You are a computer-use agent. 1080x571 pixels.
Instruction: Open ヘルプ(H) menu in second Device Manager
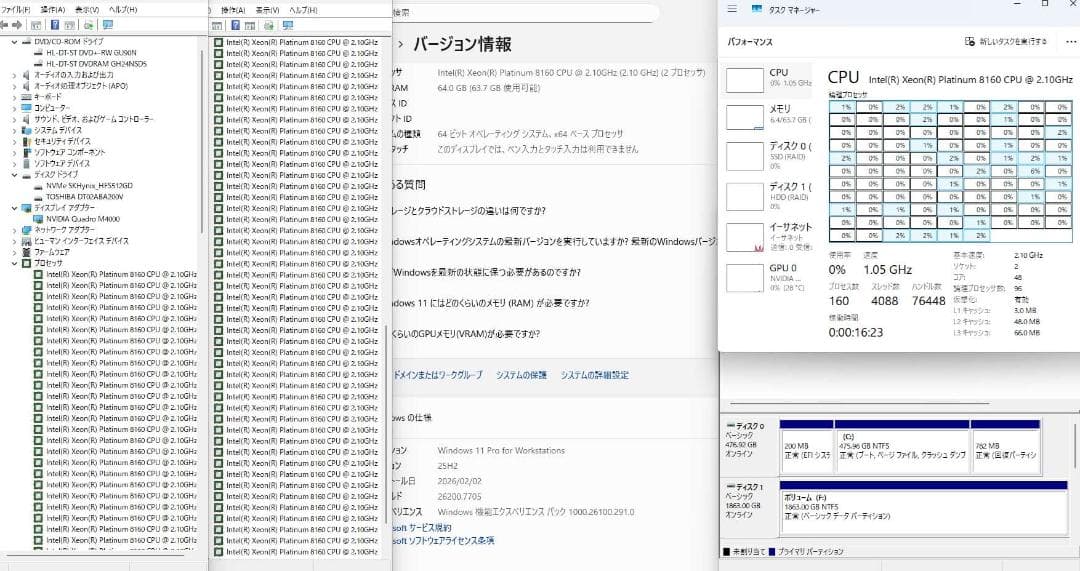pos(303,10)
